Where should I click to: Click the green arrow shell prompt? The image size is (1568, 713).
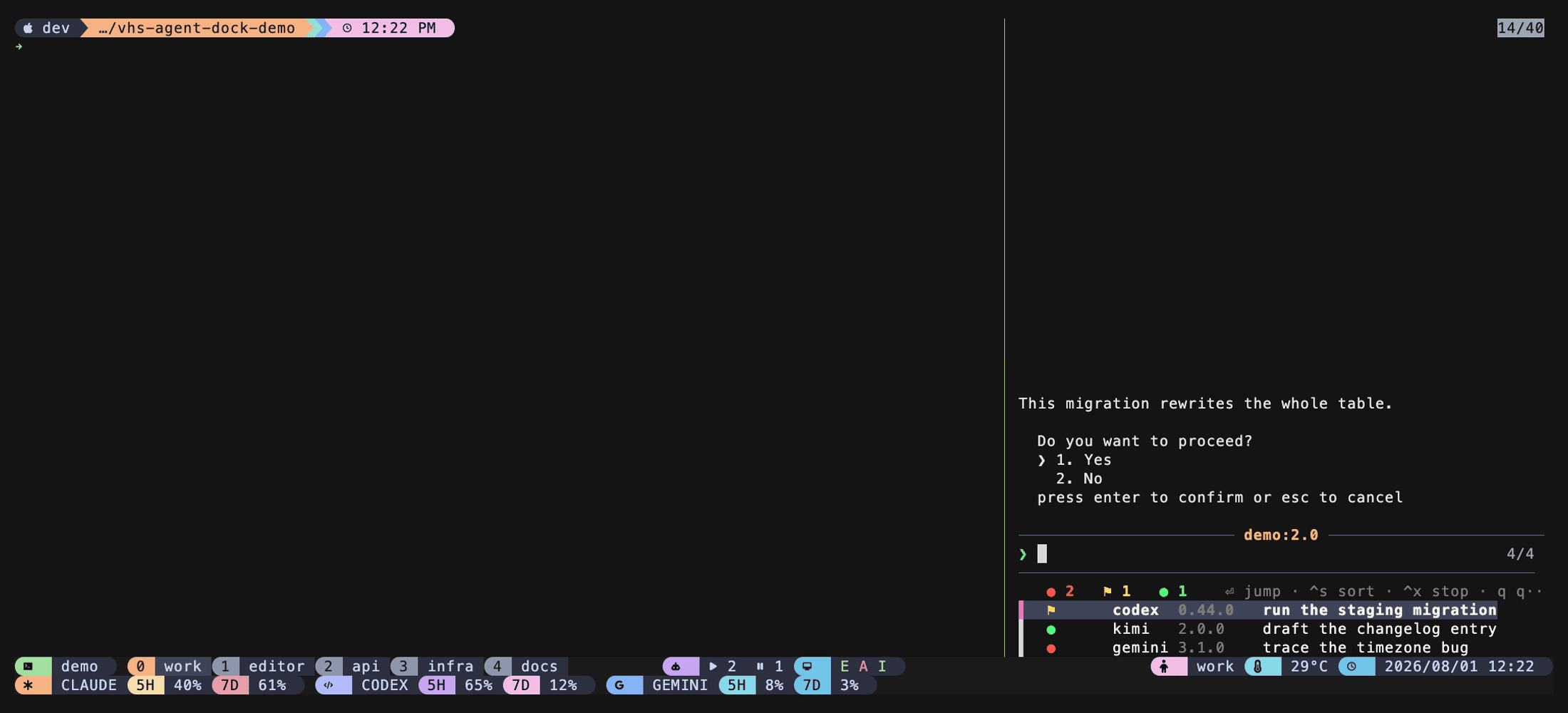click(x=19, y=46)
